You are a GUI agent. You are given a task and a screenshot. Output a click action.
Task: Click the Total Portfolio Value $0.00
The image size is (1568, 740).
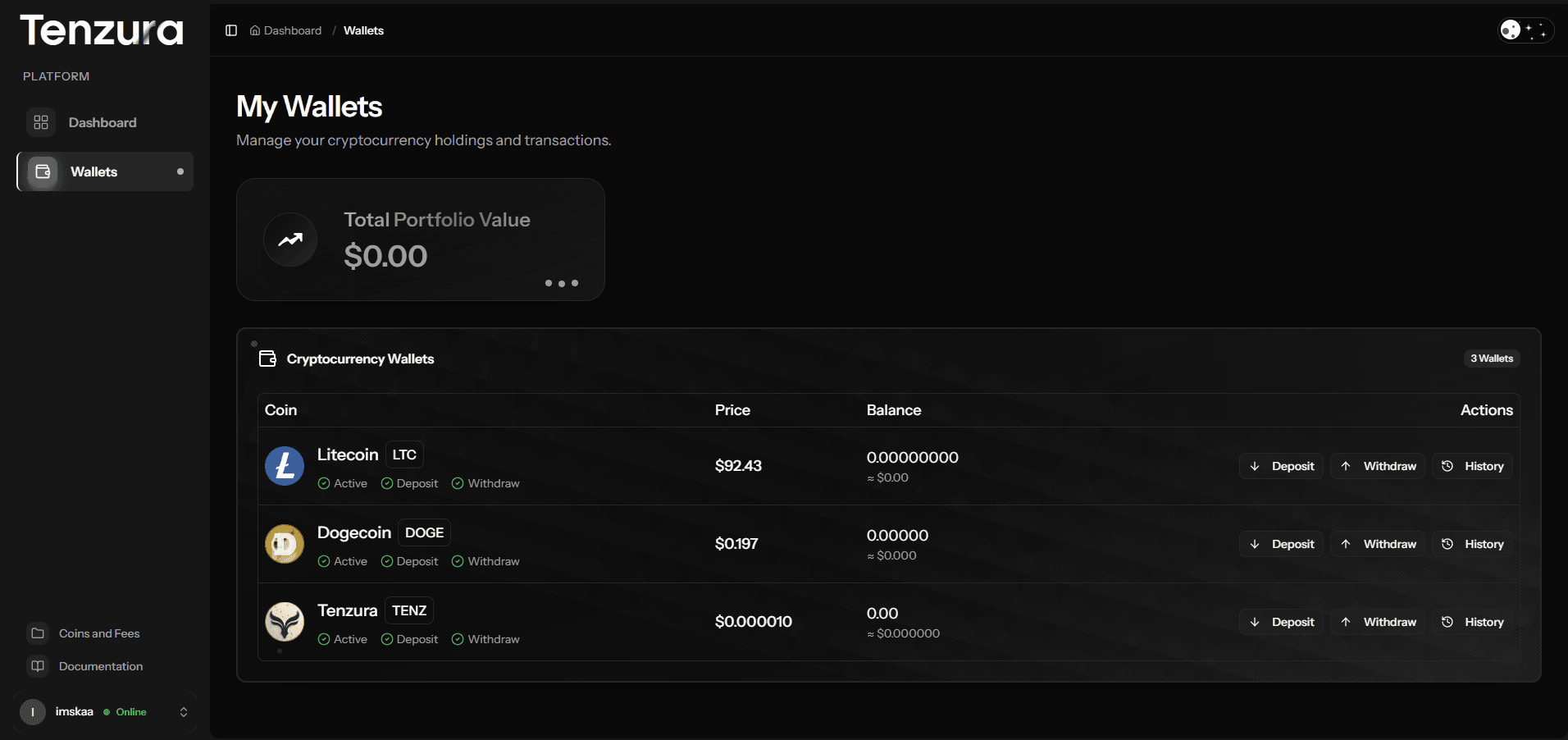coord(385,256)
